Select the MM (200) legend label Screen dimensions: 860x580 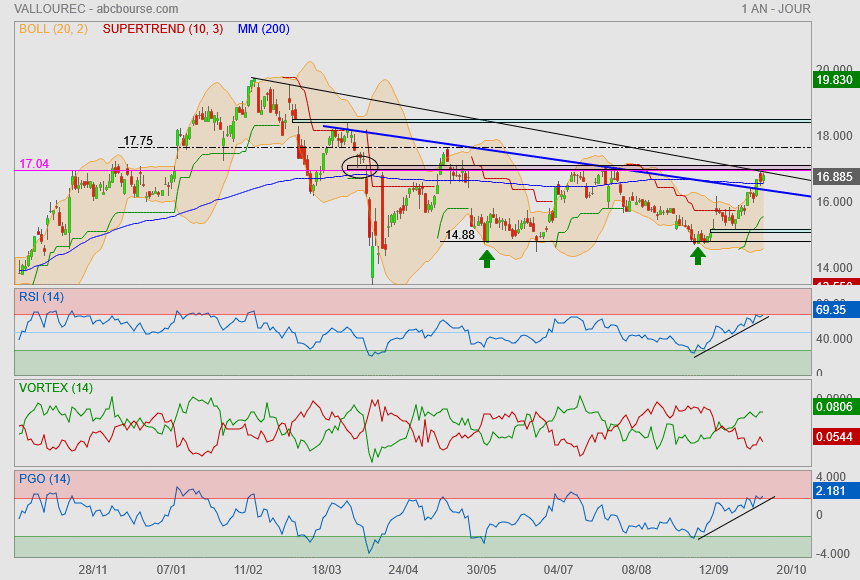pos(264,29)
